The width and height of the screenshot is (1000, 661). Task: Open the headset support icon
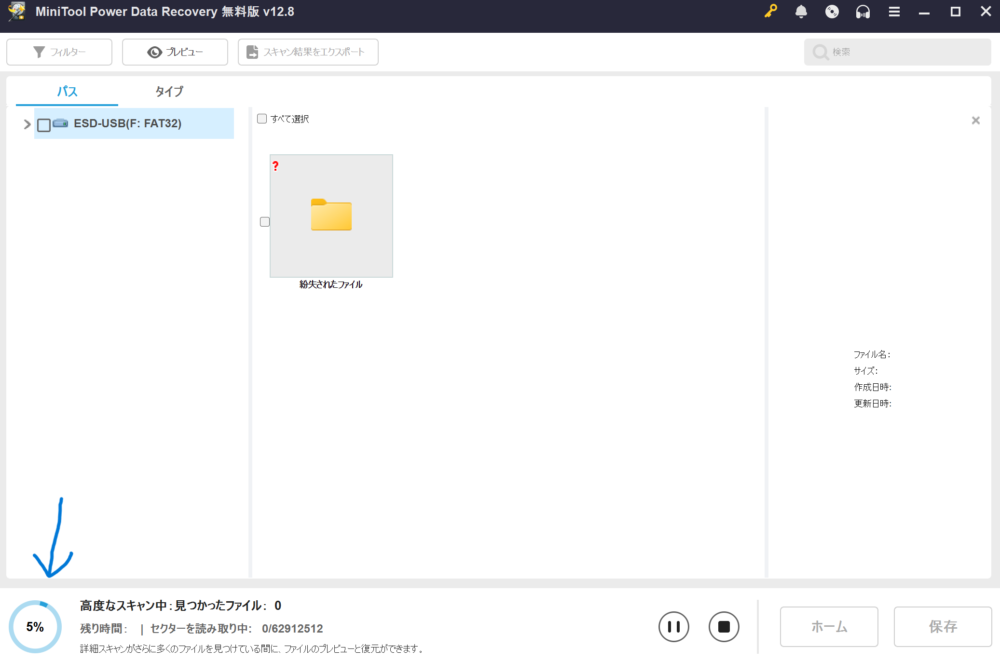tap(862, 12)
